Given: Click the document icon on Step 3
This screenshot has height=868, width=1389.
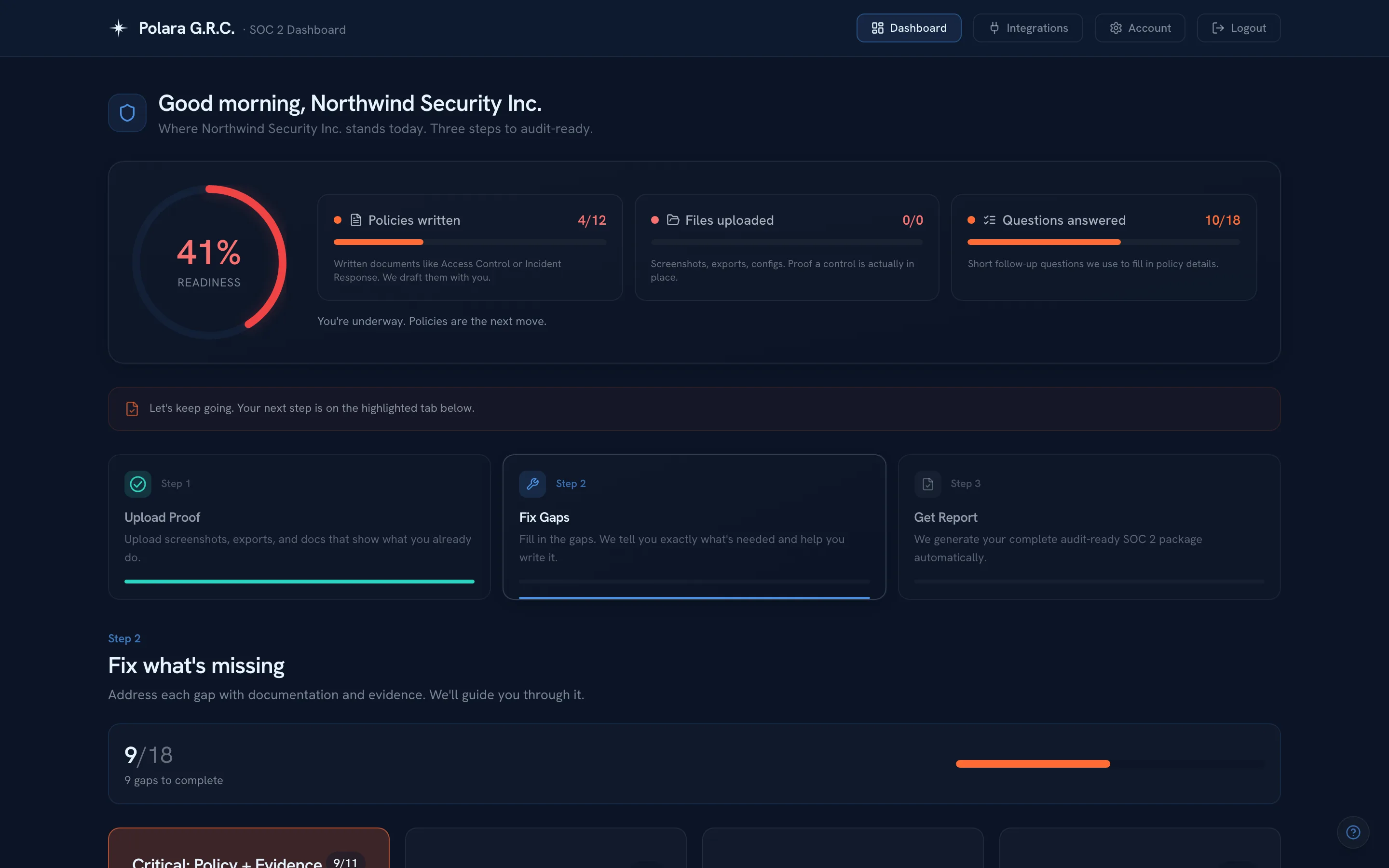Looking at the screenshot, I should click(927, 483).
